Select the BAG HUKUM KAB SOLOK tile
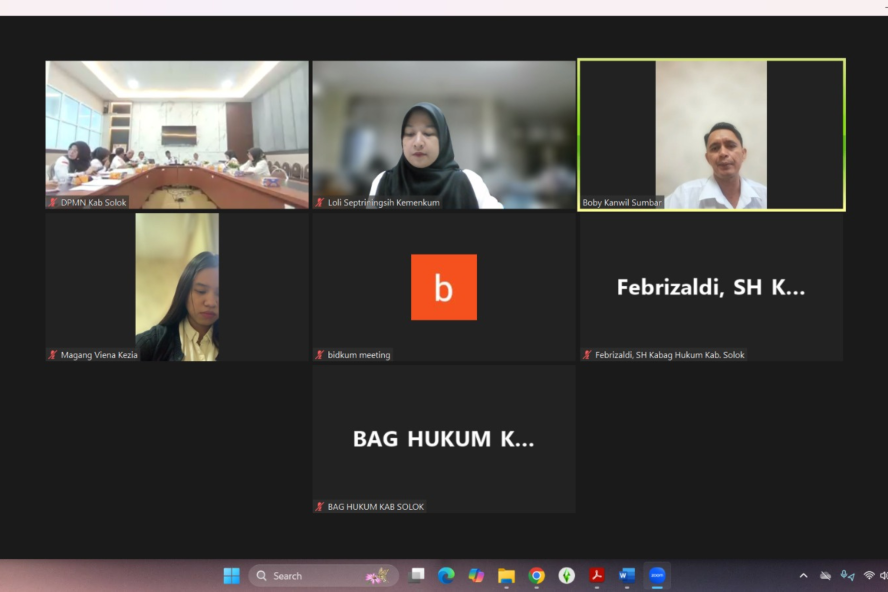Viewport: 888px width, 592px height. 443,439
